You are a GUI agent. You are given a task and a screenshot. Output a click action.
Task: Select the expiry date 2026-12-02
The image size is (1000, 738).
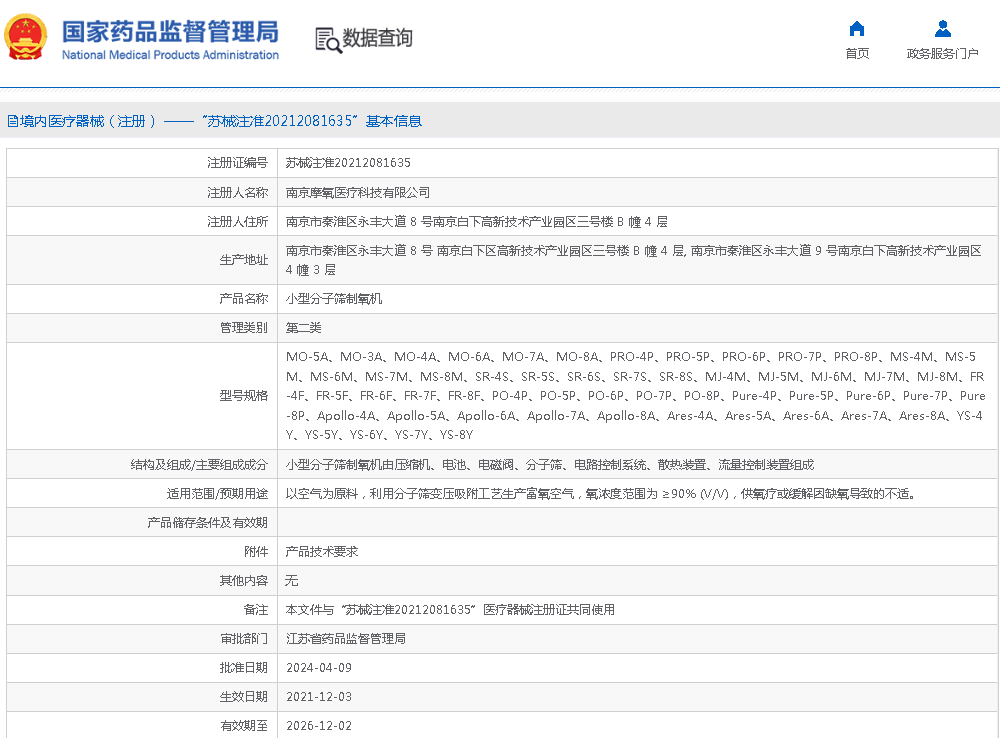pyautogui.click(x=319, y=725)
